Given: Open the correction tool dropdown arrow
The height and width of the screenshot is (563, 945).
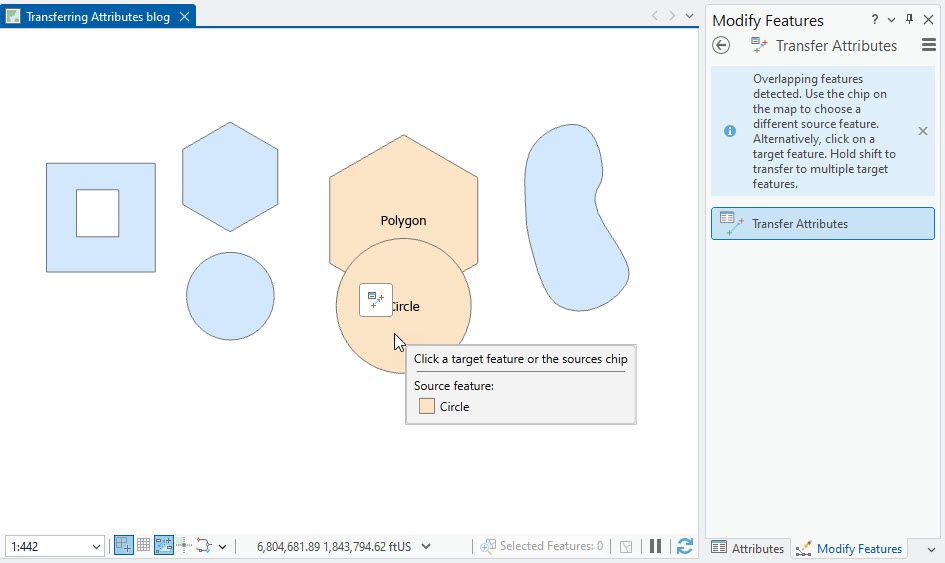Looking at the screenshot, I should click(x=222, y=547).
